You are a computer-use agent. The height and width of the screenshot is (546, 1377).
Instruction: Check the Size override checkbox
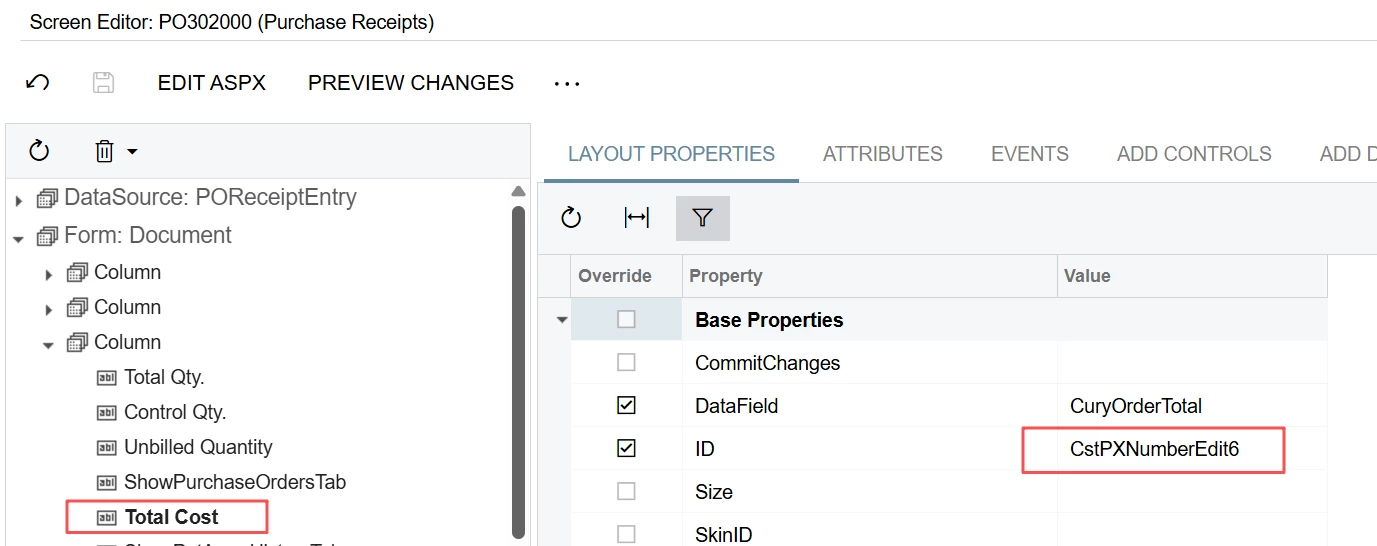point(626,491)
